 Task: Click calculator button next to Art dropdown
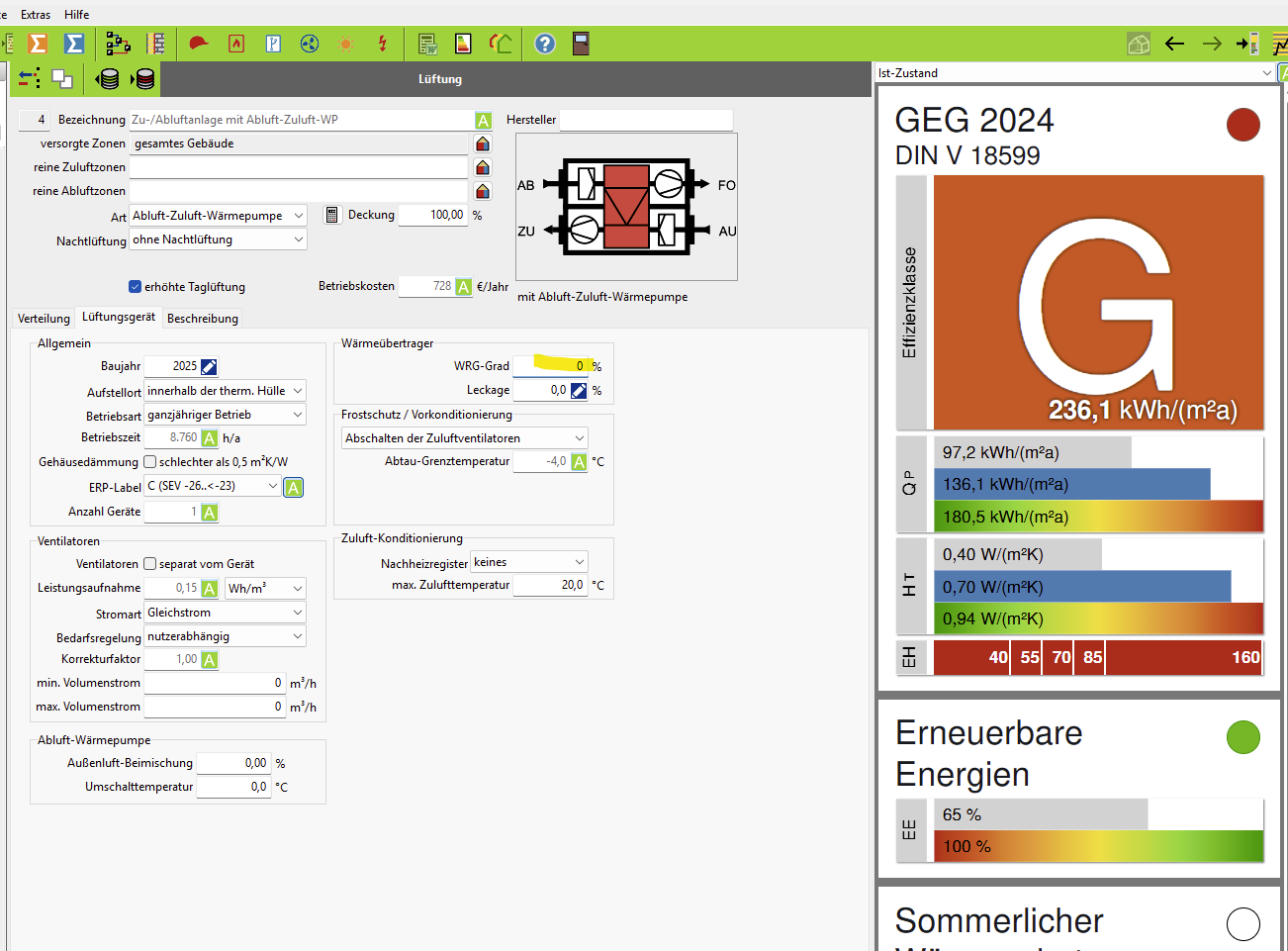[332, 215]
